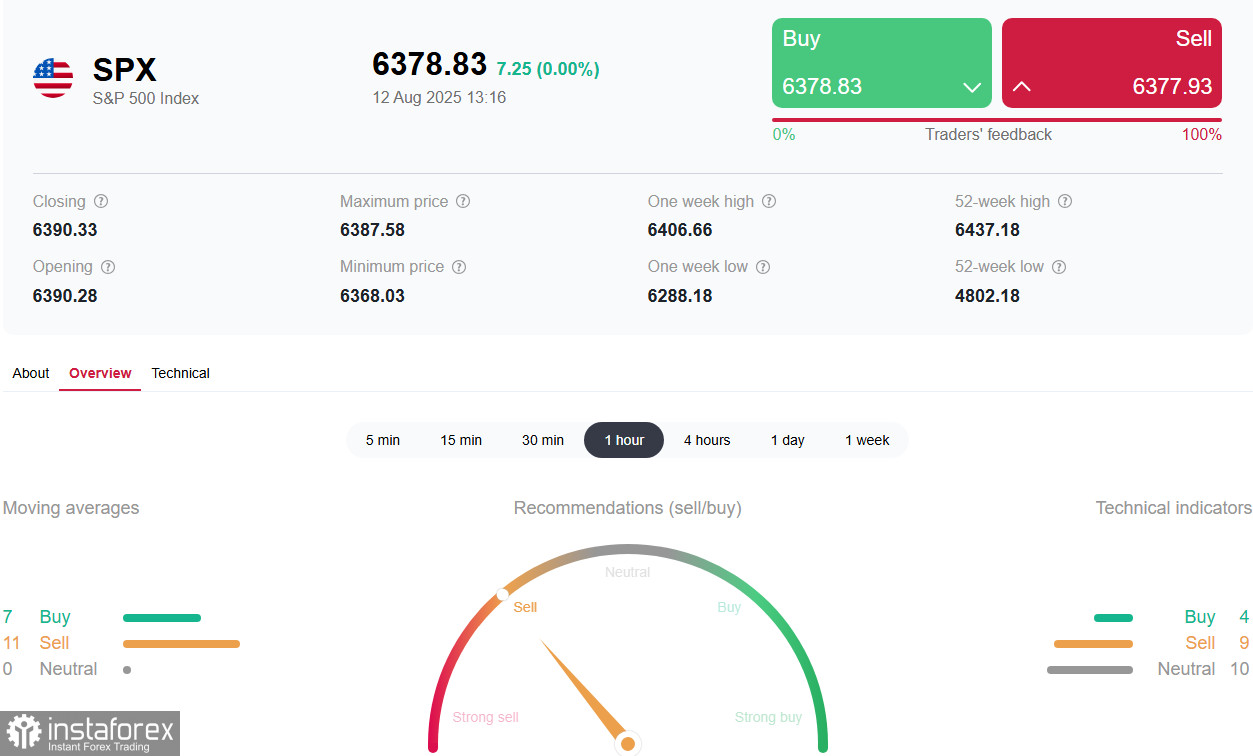Click the S&P 500 Index subtitle

pyautogui.click(x=146, y=99)
